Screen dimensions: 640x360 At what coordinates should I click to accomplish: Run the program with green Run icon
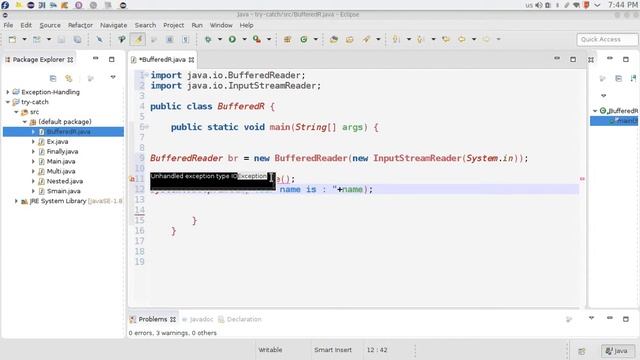tap(232, 39)
